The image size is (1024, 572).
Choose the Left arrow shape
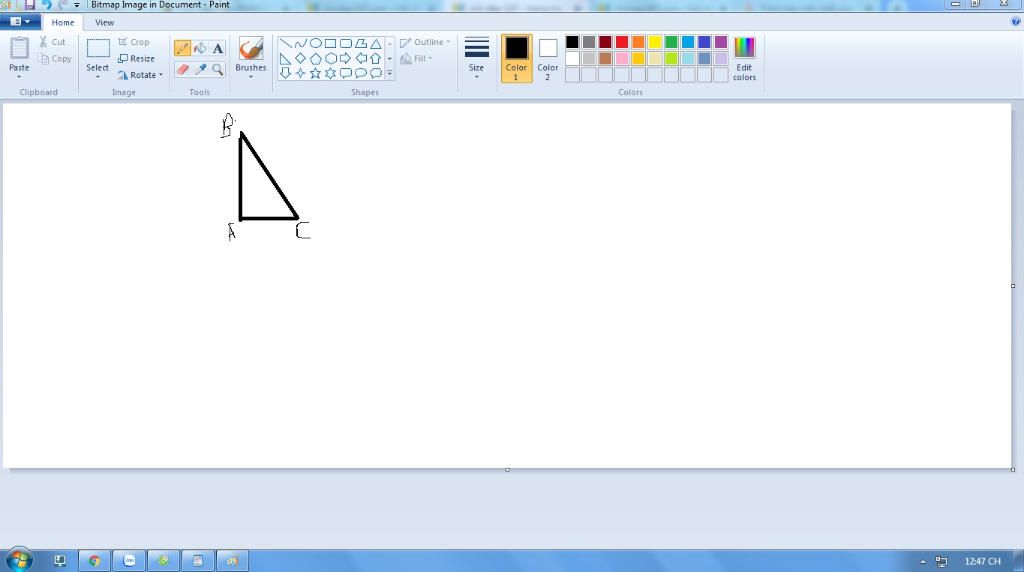[x=360, y=59]
